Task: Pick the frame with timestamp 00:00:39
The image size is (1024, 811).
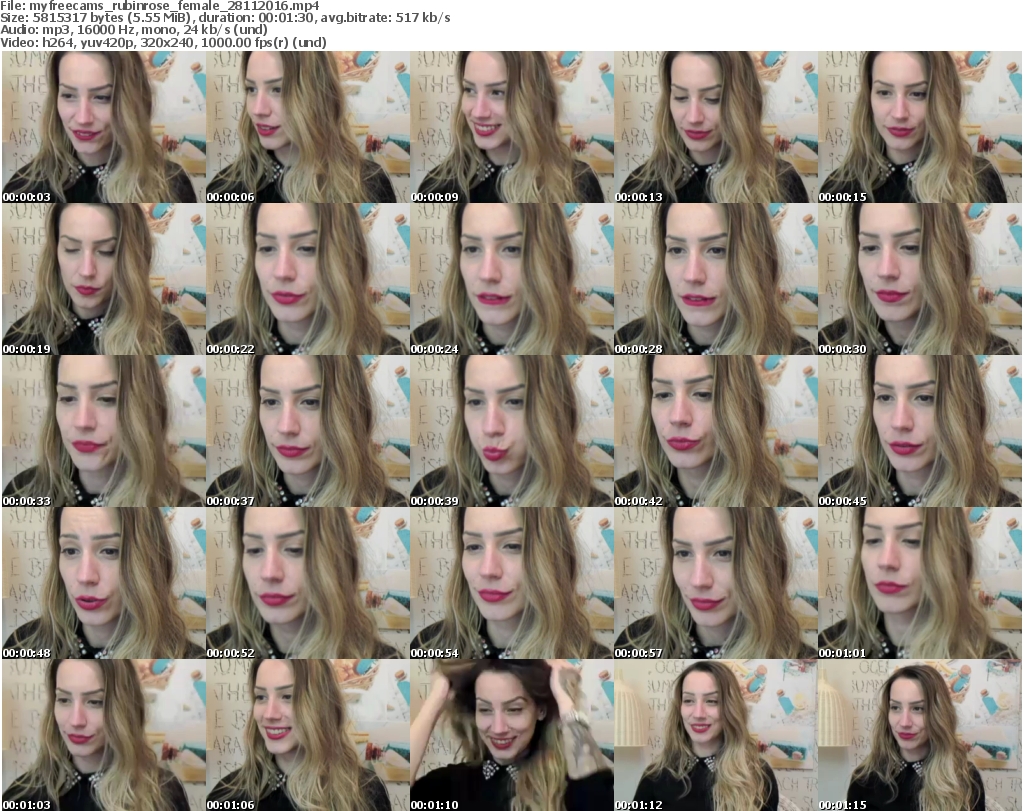Action: (x=512, y=432)
